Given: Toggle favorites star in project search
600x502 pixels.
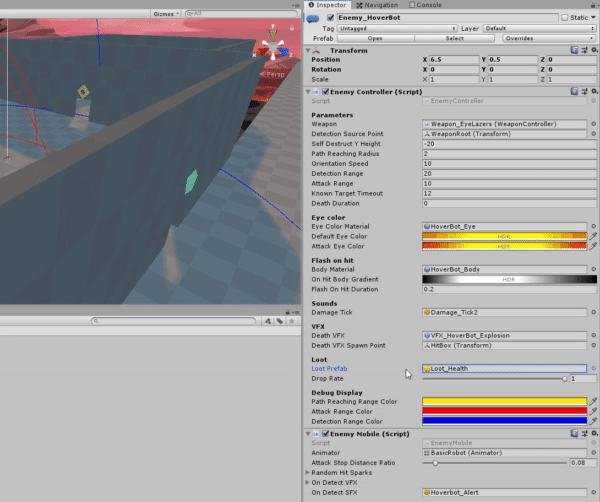Looking at the screenshot, I should [292, 321].
